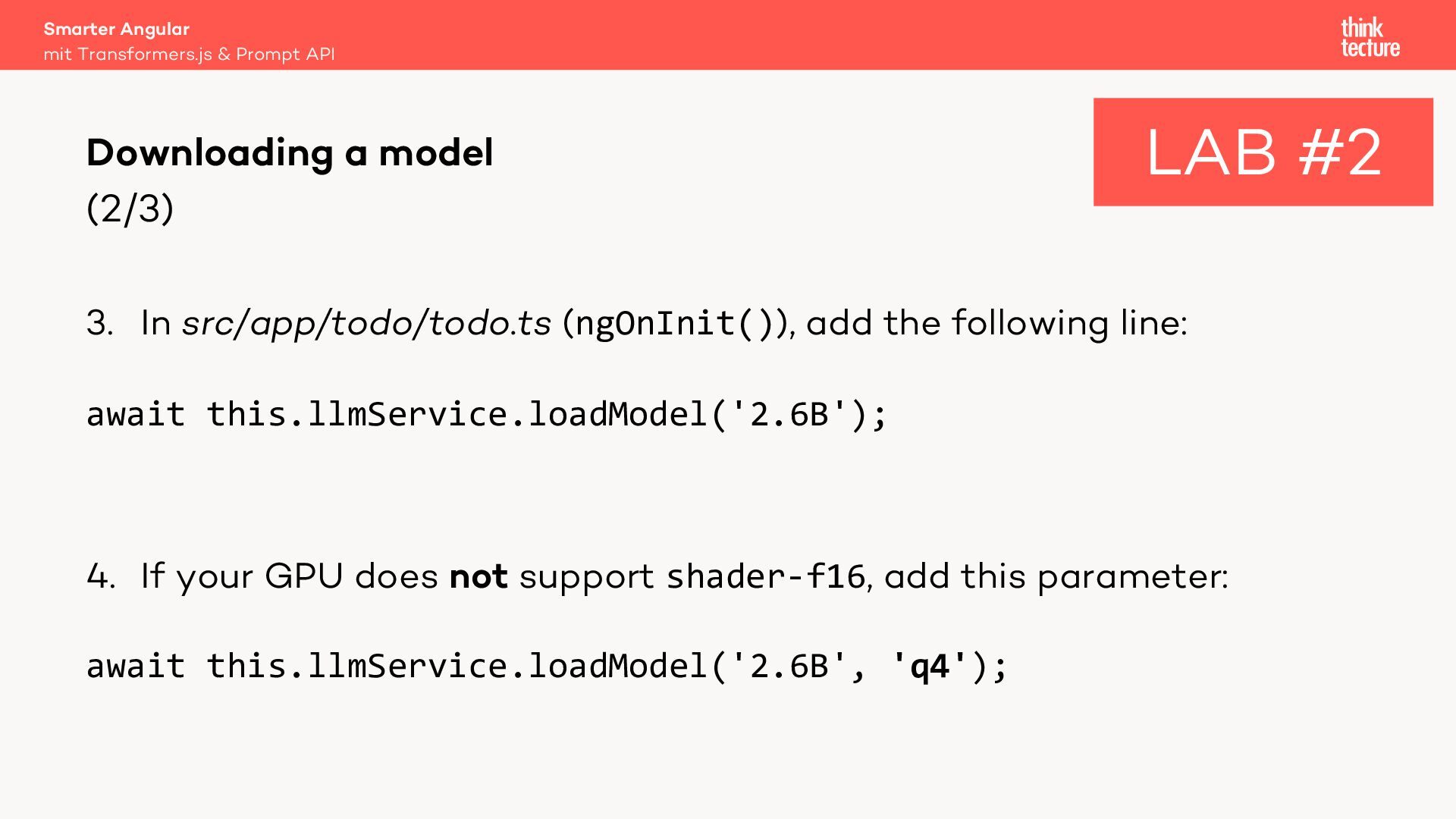Click the word 'GPU' in step 4
This screenshot has height=819, width=1456.
304,576
